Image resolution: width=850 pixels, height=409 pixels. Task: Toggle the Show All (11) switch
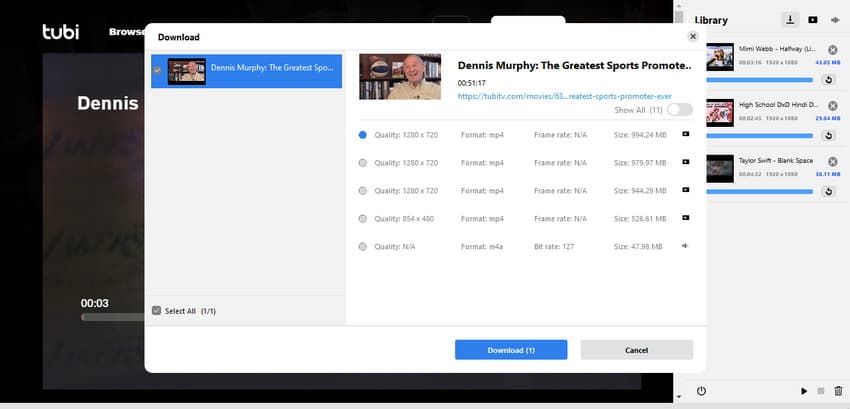[679, 110]
